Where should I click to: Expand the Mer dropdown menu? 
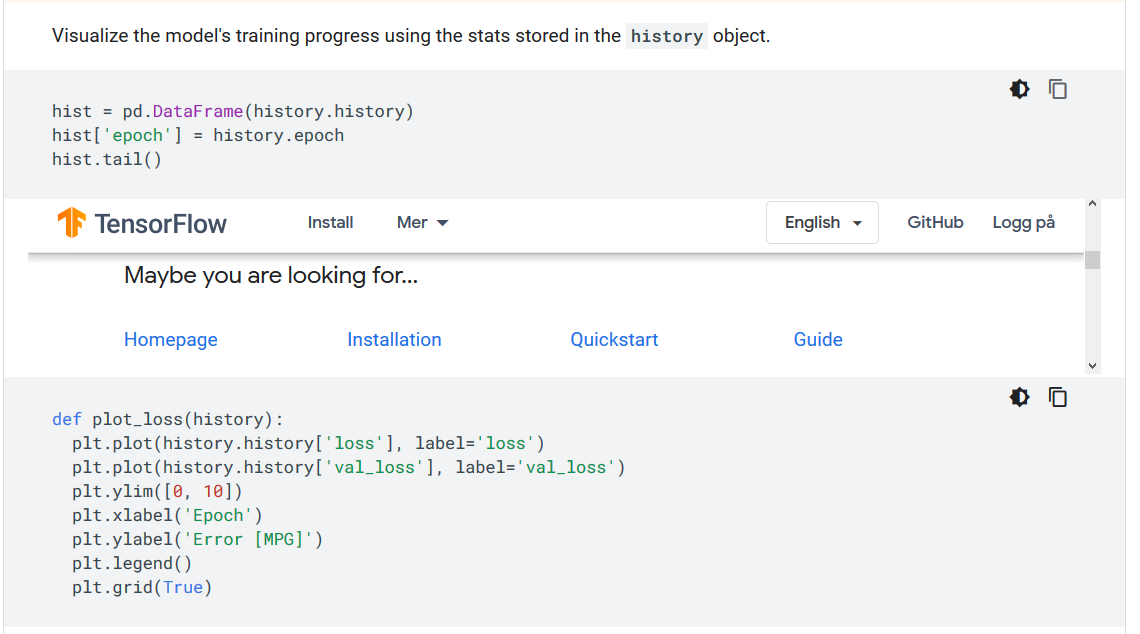point(422,222)
